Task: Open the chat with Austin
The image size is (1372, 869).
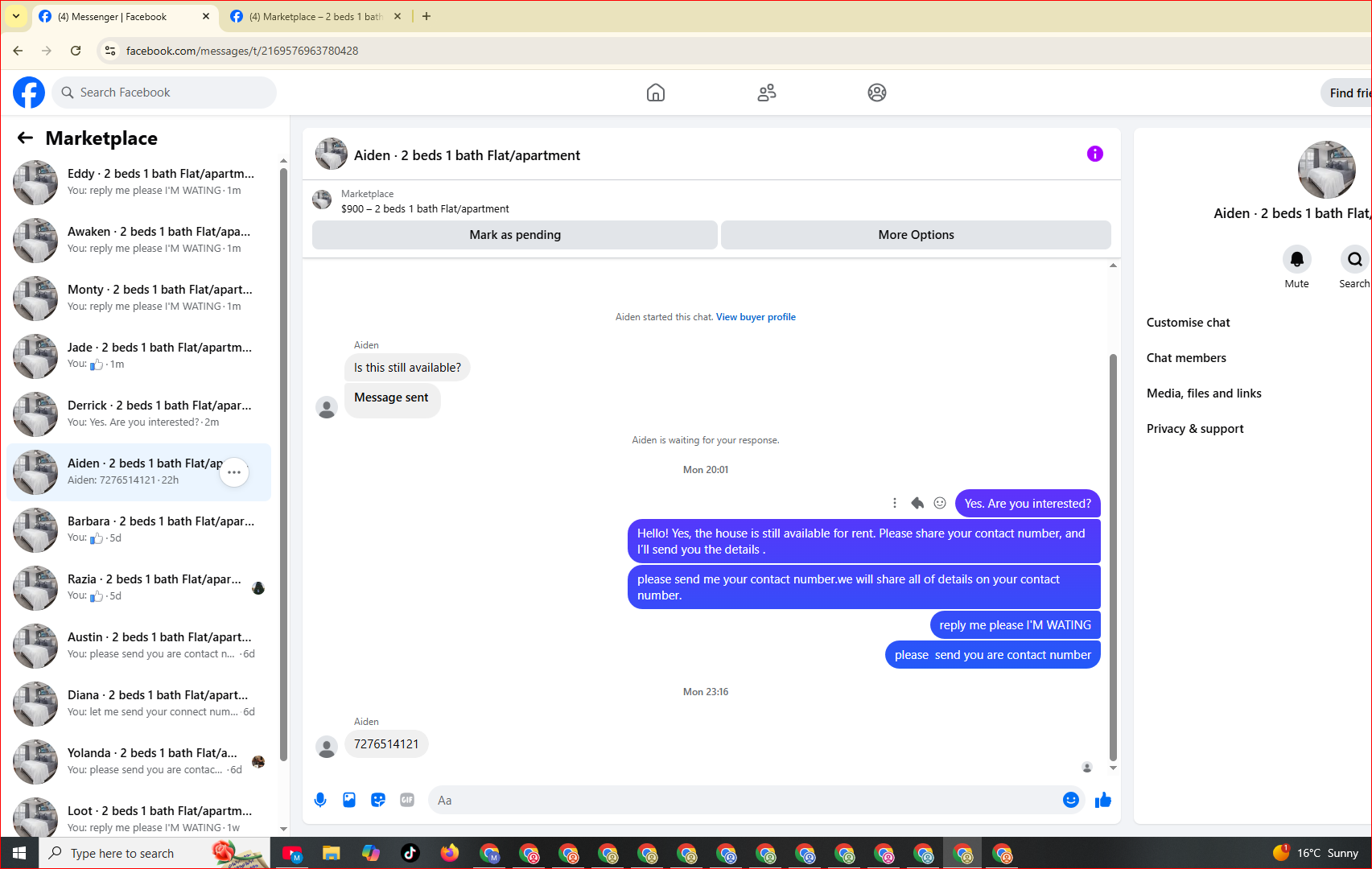Action: (138, 646)
